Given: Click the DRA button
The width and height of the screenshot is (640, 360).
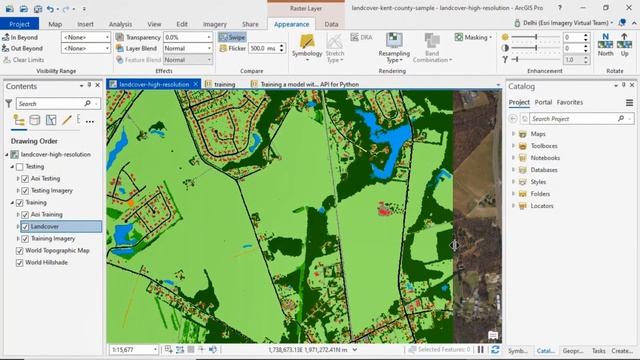Looking at the screenshot, I should pyautogui.click(x=362, y=37).
